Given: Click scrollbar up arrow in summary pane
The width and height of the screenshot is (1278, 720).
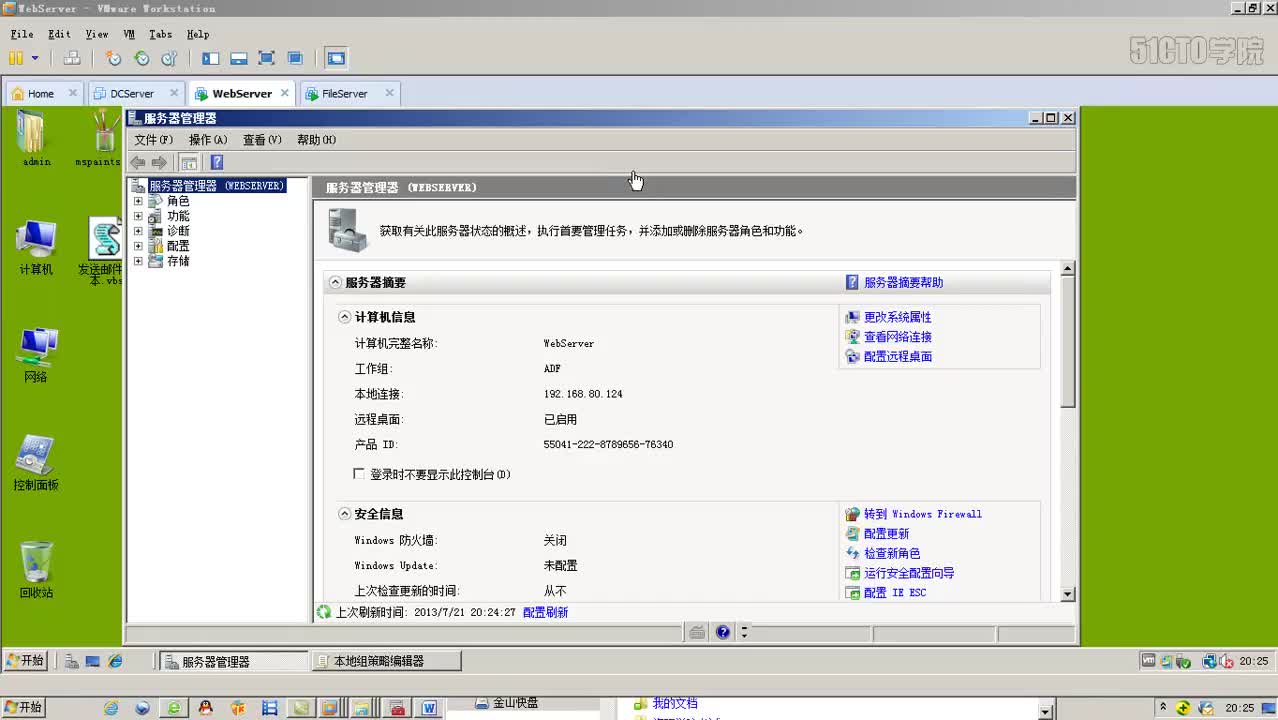Looking at the screenshot, I should (x=1067, y=268).
